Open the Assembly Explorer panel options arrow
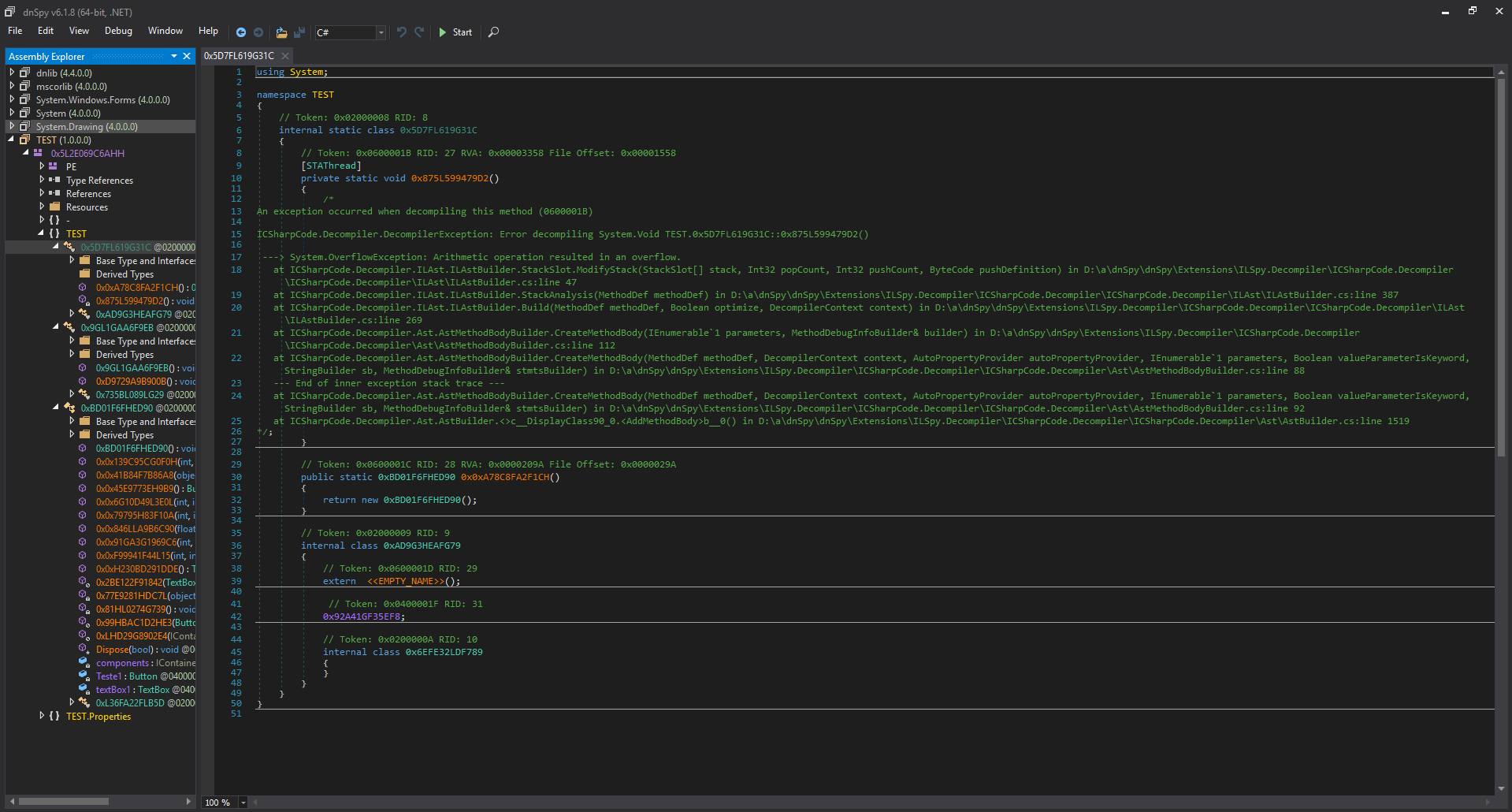Image resolution: width=1512 pixels, height=812 pixels. click(x=174, y=57)
